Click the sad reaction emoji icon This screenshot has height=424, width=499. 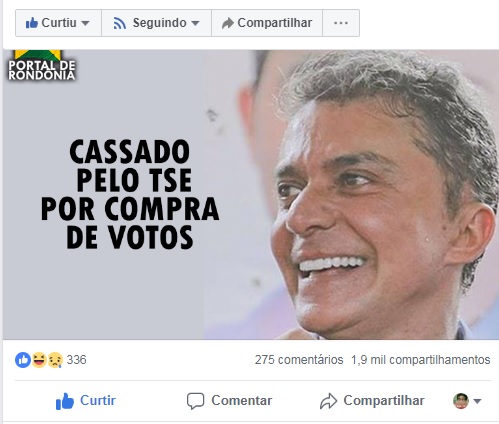55,360
